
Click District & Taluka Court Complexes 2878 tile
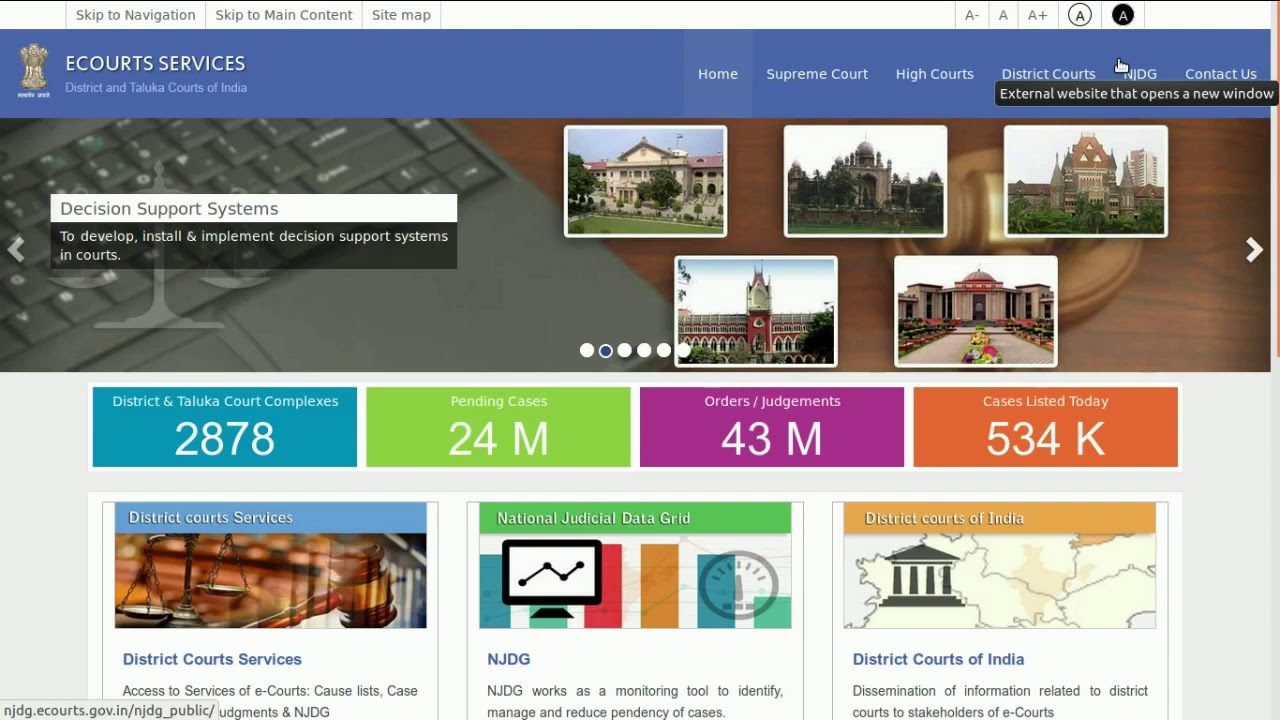(225, 427)
